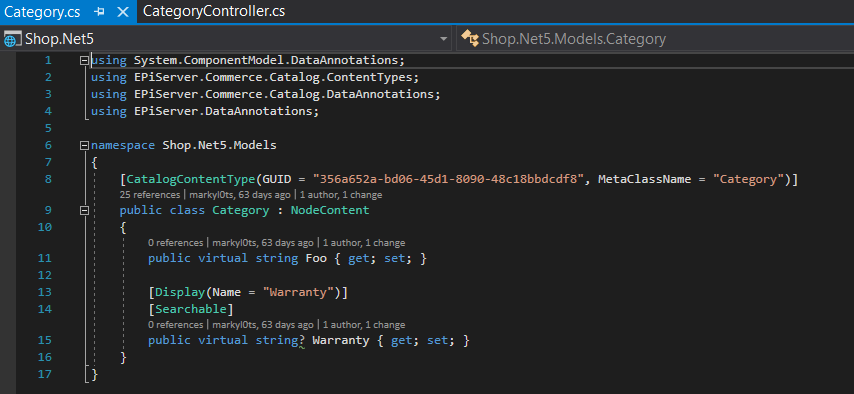Collapse the using directives block
The height and width of the screenshot is (394, 854).
coord(84,60)
